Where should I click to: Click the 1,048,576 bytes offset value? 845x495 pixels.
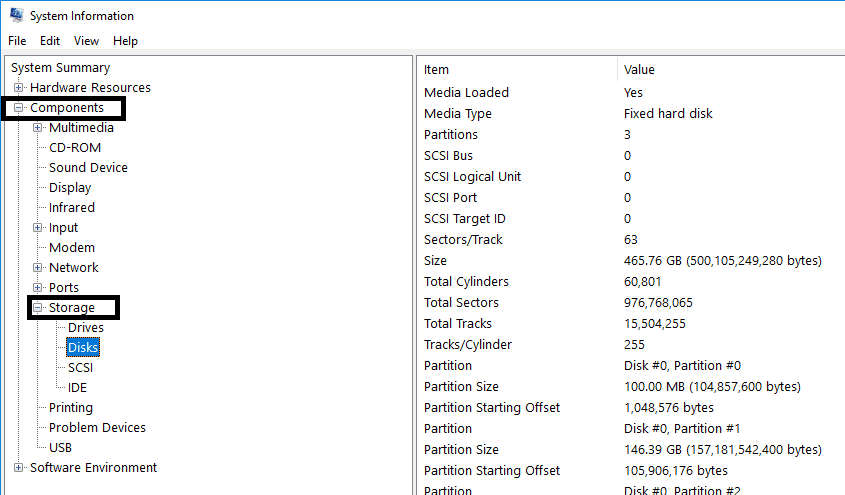[669, 408]
